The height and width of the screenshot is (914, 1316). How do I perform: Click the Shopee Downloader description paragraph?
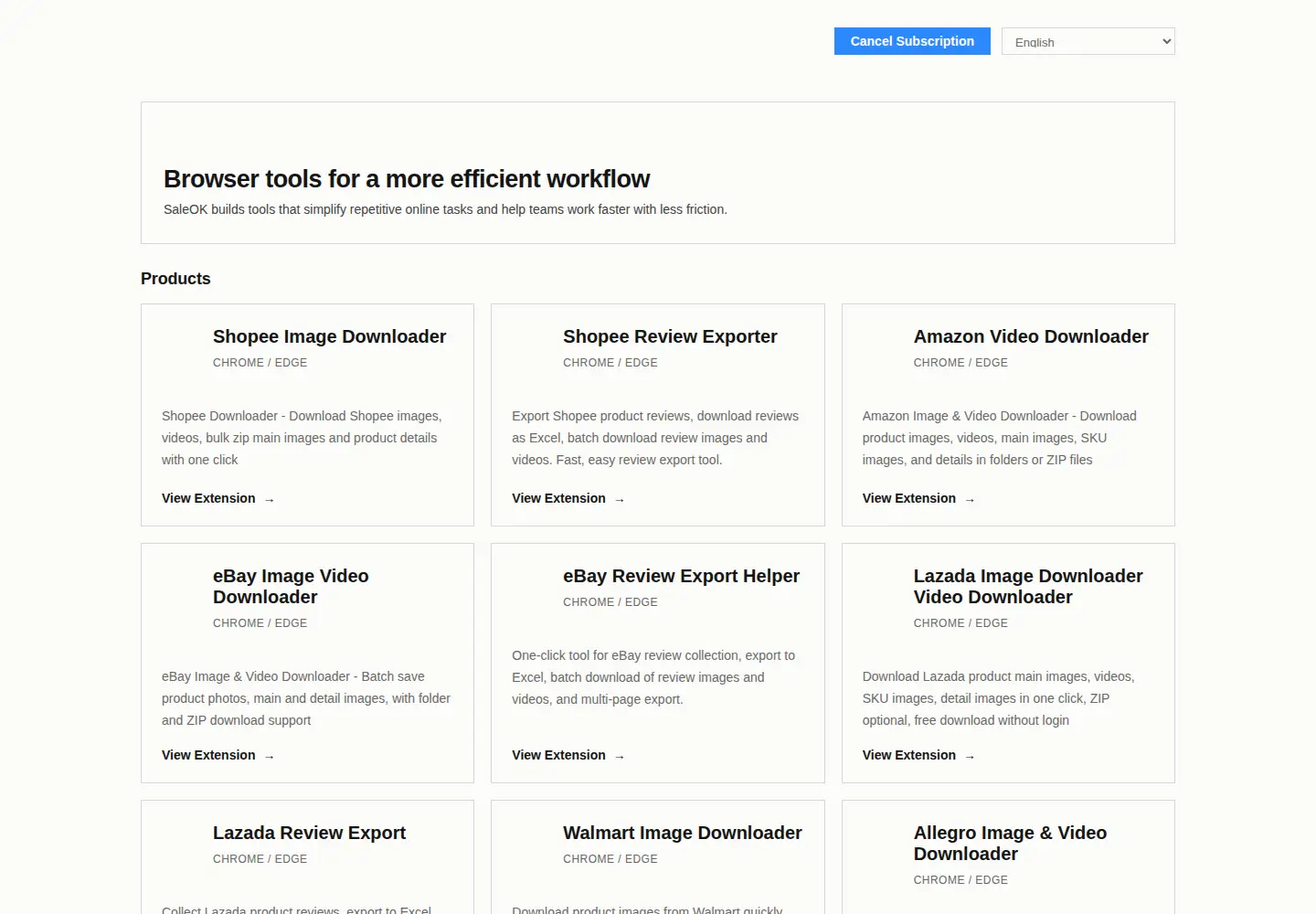[302, 438]
